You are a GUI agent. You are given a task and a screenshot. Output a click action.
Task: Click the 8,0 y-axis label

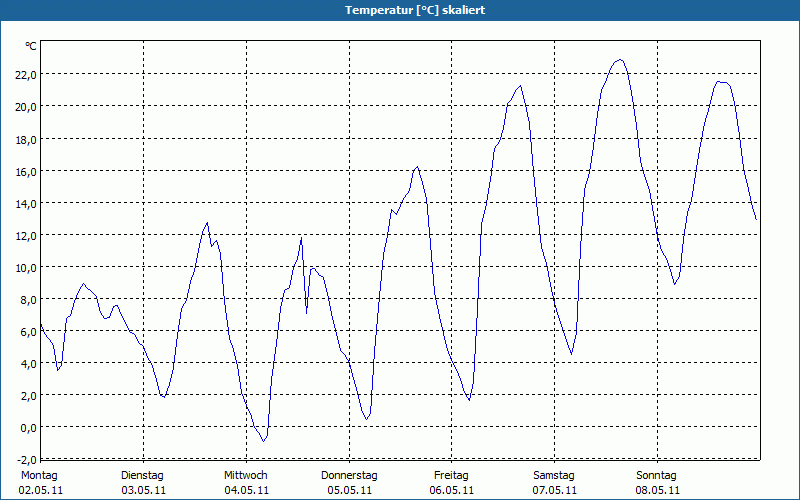29,300
